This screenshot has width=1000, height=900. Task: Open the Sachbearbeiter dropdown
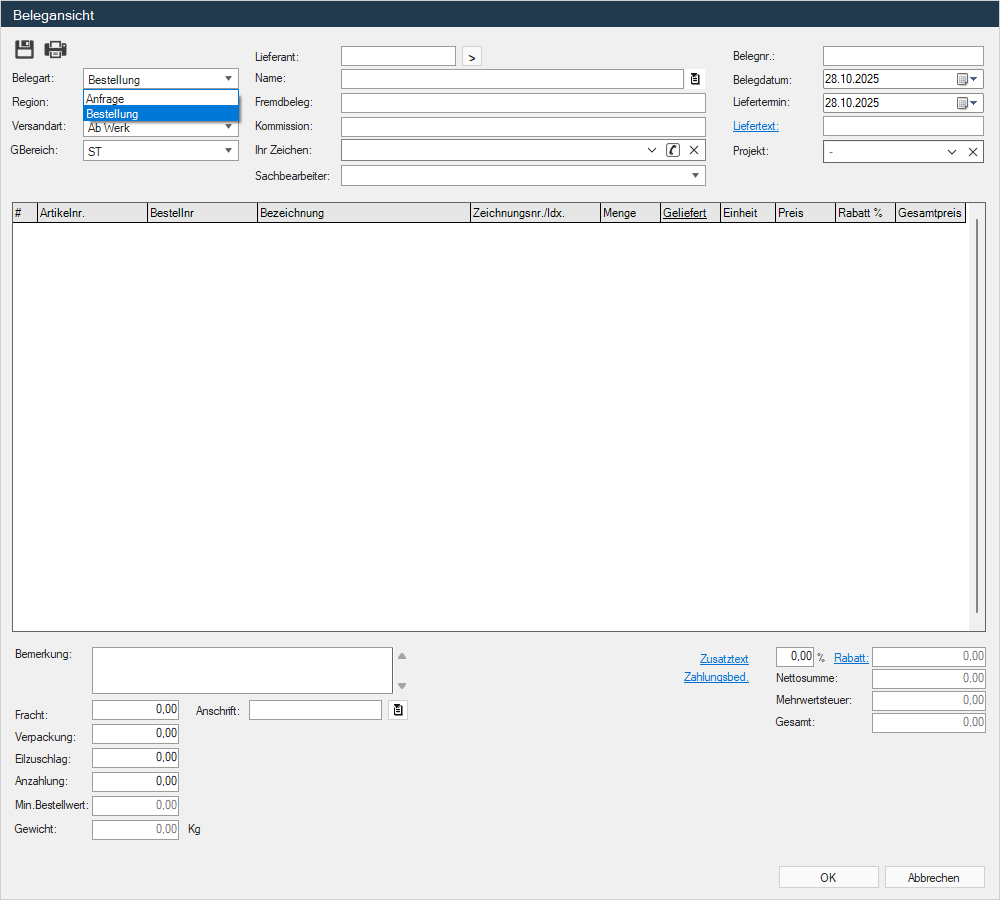[x=695, y=176]
